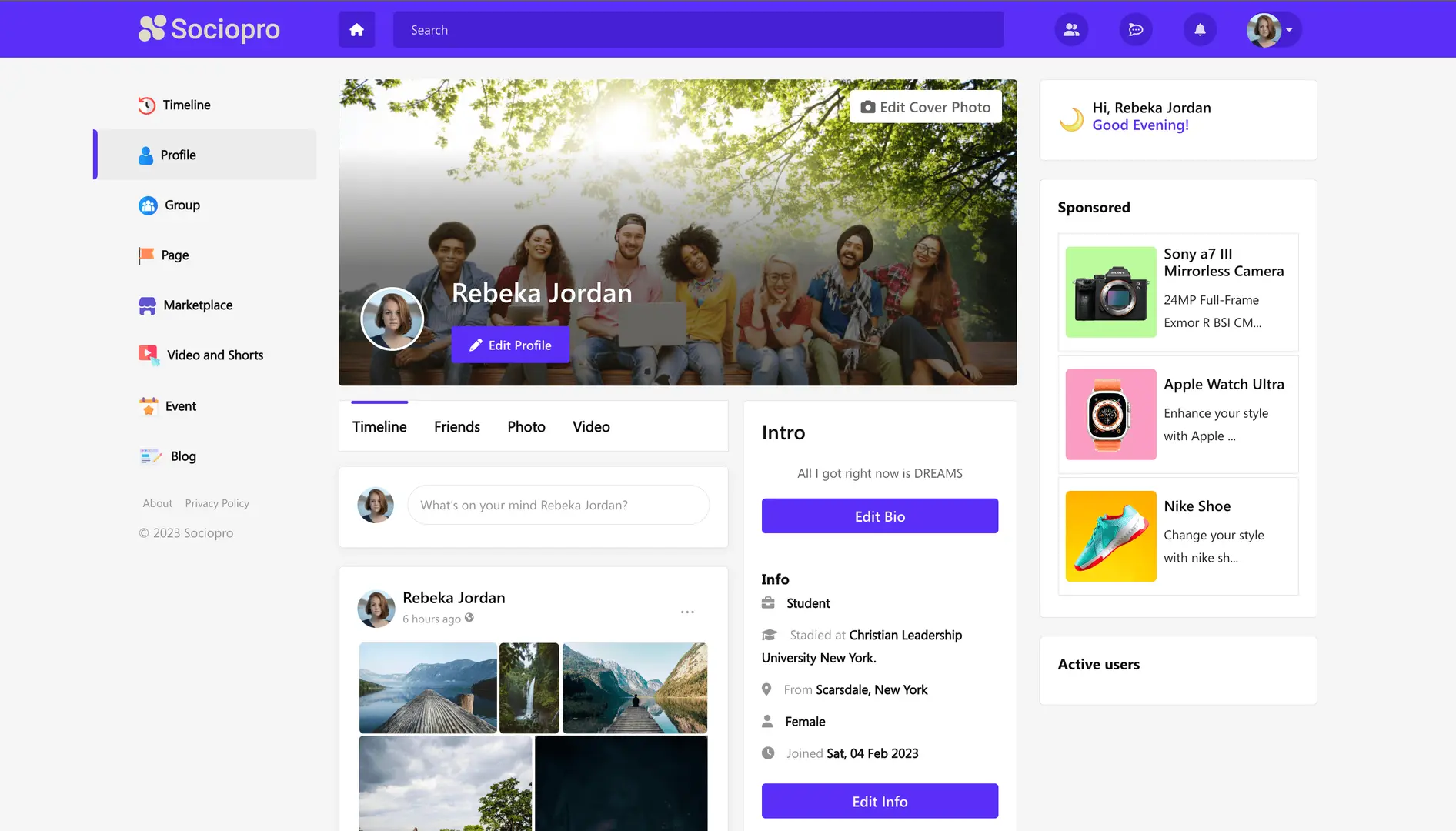Viewport: 1456px width, 831px height.
Task: Open the messages chat icon
Action: coord(1136,30)
